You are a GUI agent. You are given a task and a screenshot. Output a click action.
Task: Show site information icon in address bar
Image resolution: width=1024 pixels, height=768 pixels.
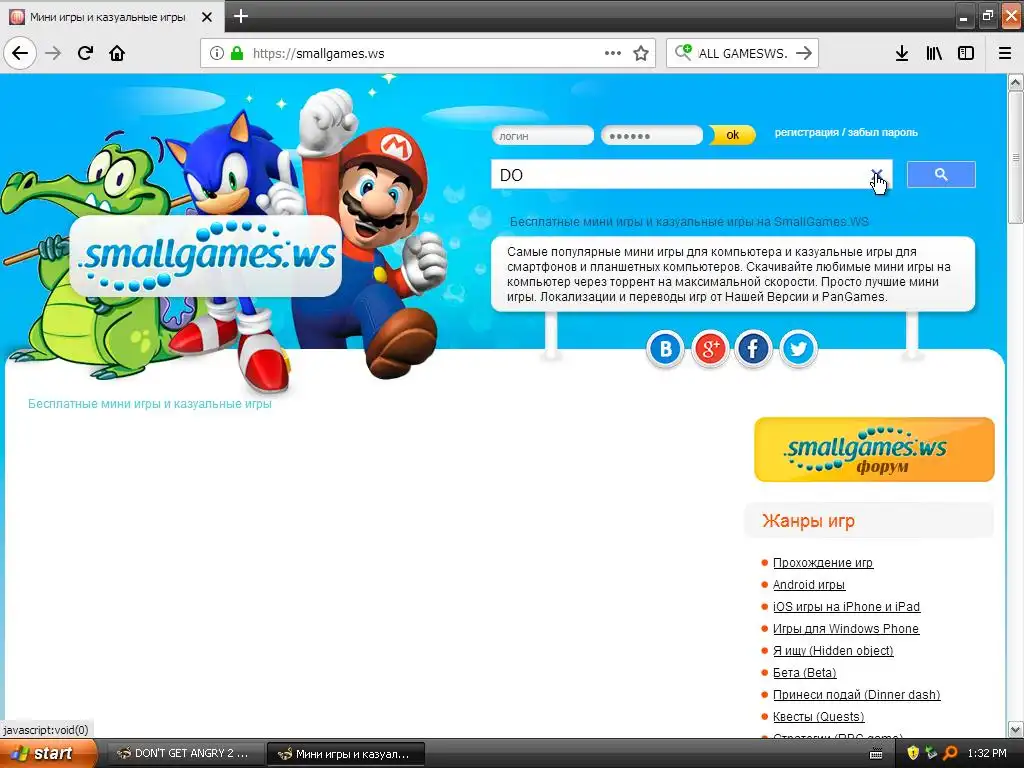(x=217, y=53)
